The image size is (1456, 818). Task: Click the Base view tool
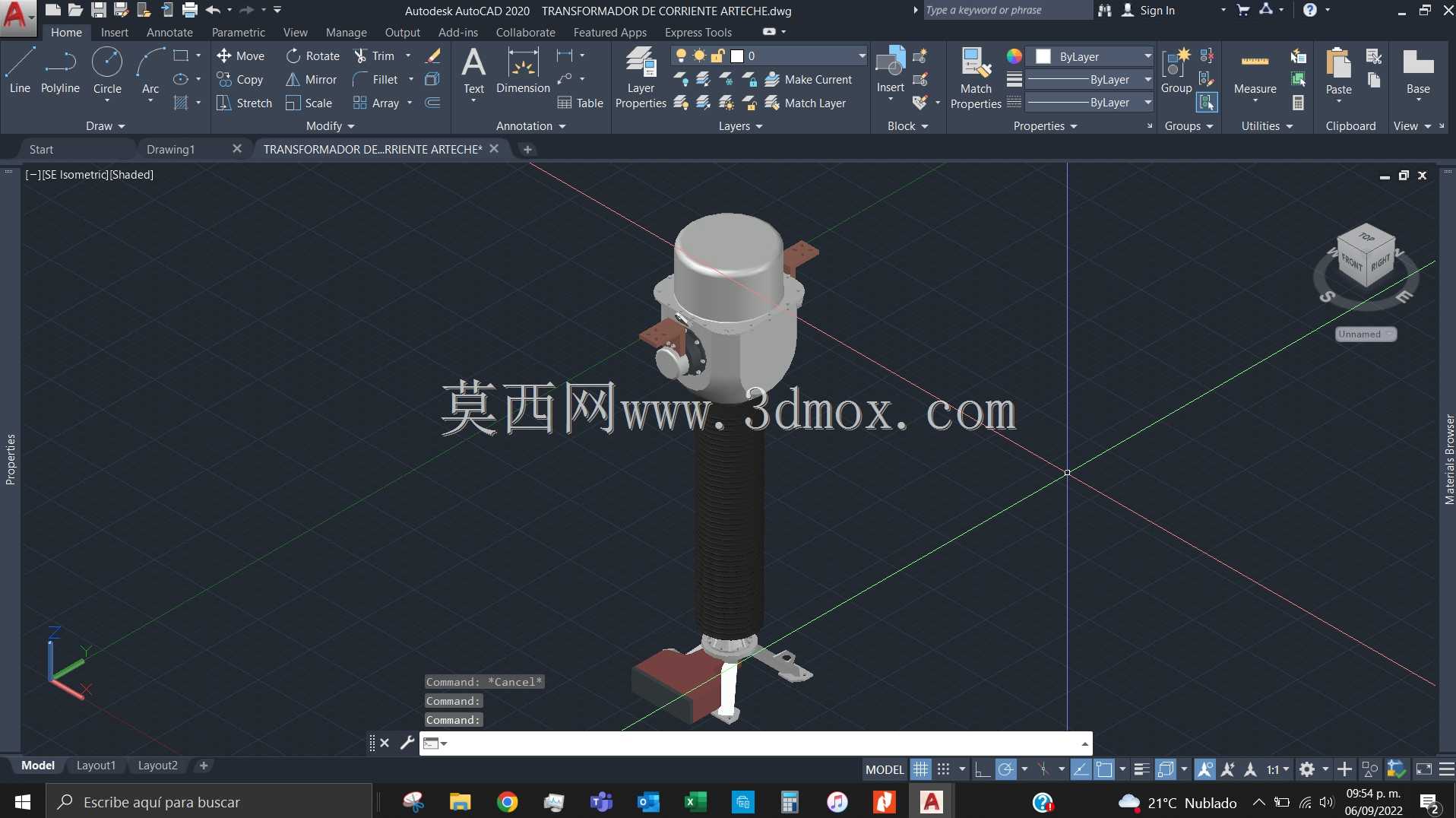click(x=1418, y=70)
